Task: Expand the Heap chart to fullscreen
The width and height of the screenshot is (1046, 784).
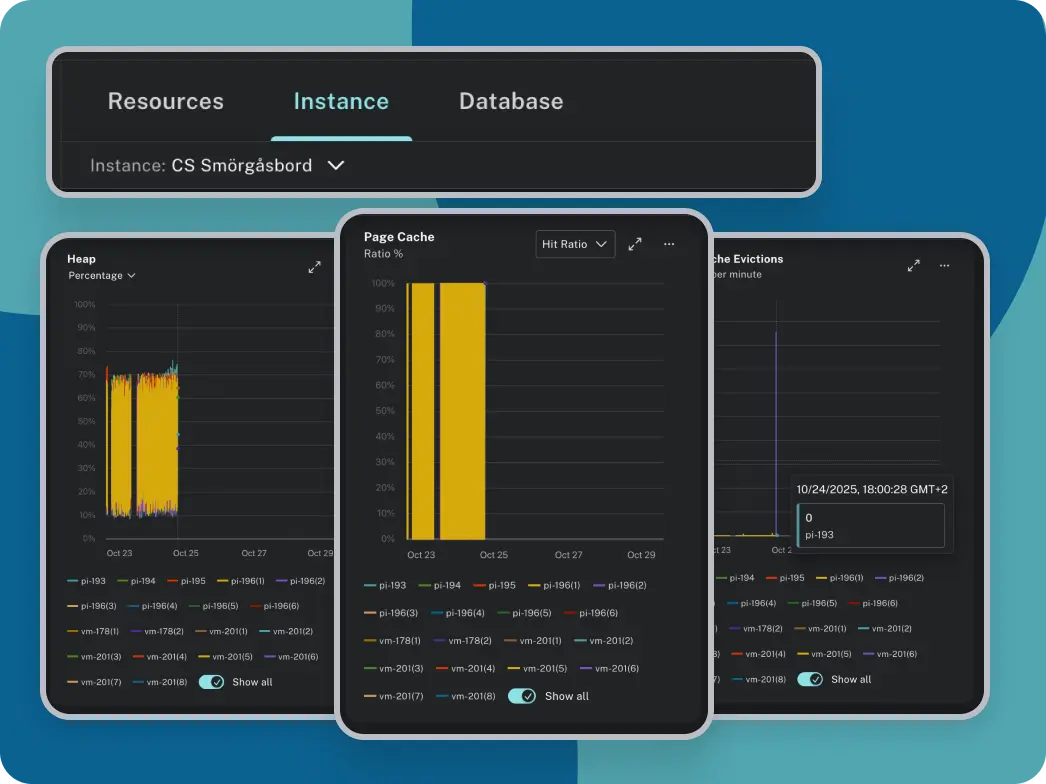Action: (x=314, y=267)
